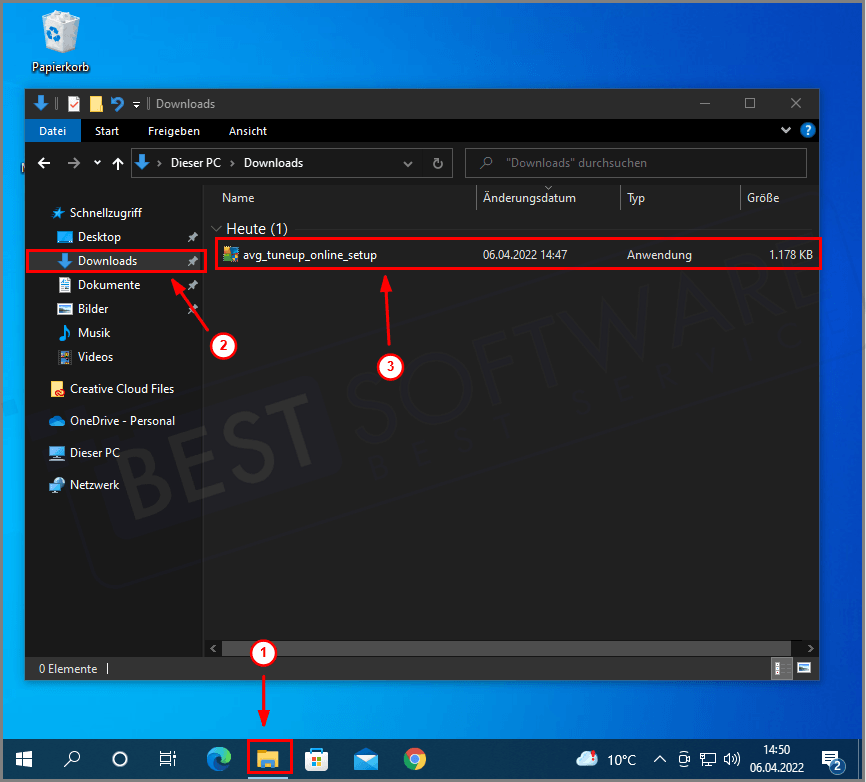This screenshot has width=866, height=782.
Task: Refresh the Downloads folder view
Action: 438,162
